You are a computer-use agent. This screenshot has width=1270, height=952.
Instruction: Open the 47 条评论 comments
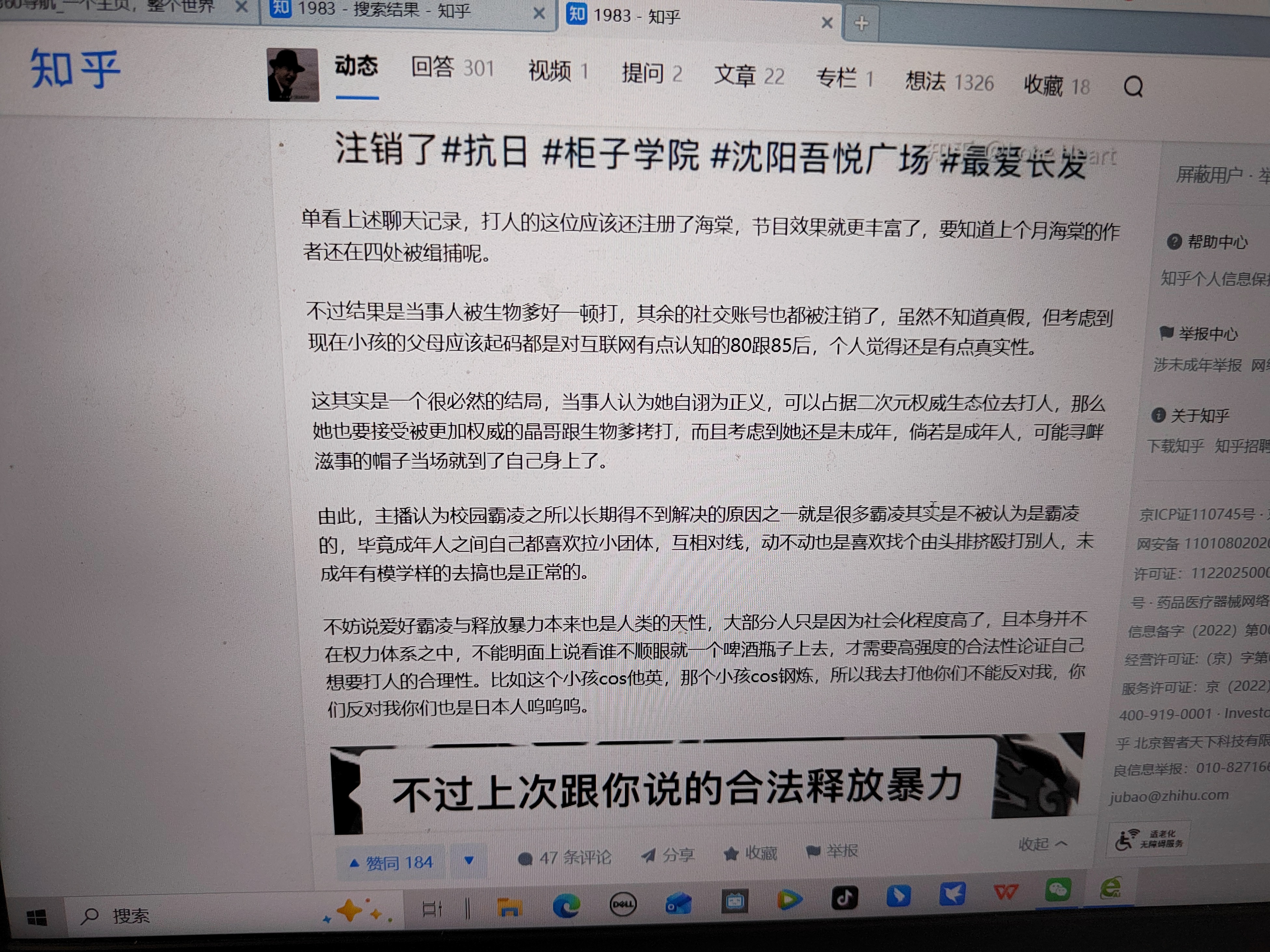pyautogui.click(x=564, y=857)
